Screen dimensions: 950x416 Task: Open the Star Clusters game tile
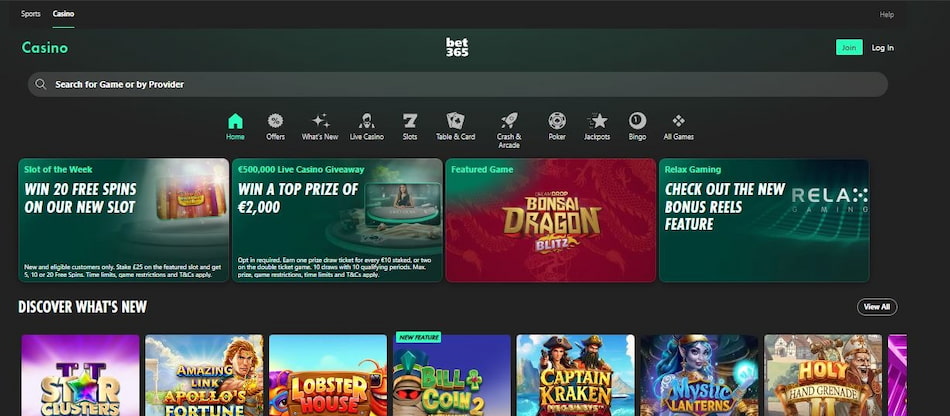pos(81,375)
